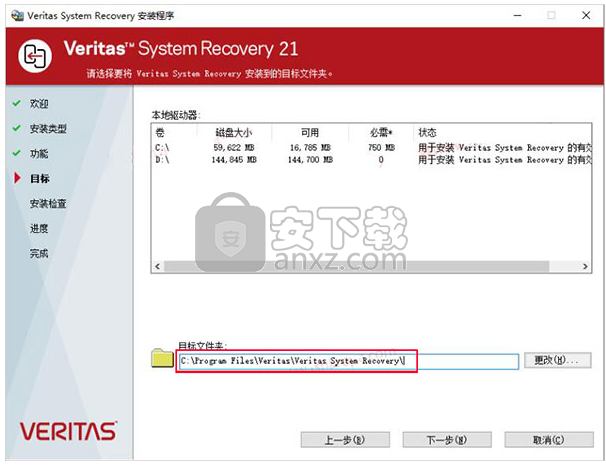Close the installer window
The image size is (606, 467).
point(586,15)
